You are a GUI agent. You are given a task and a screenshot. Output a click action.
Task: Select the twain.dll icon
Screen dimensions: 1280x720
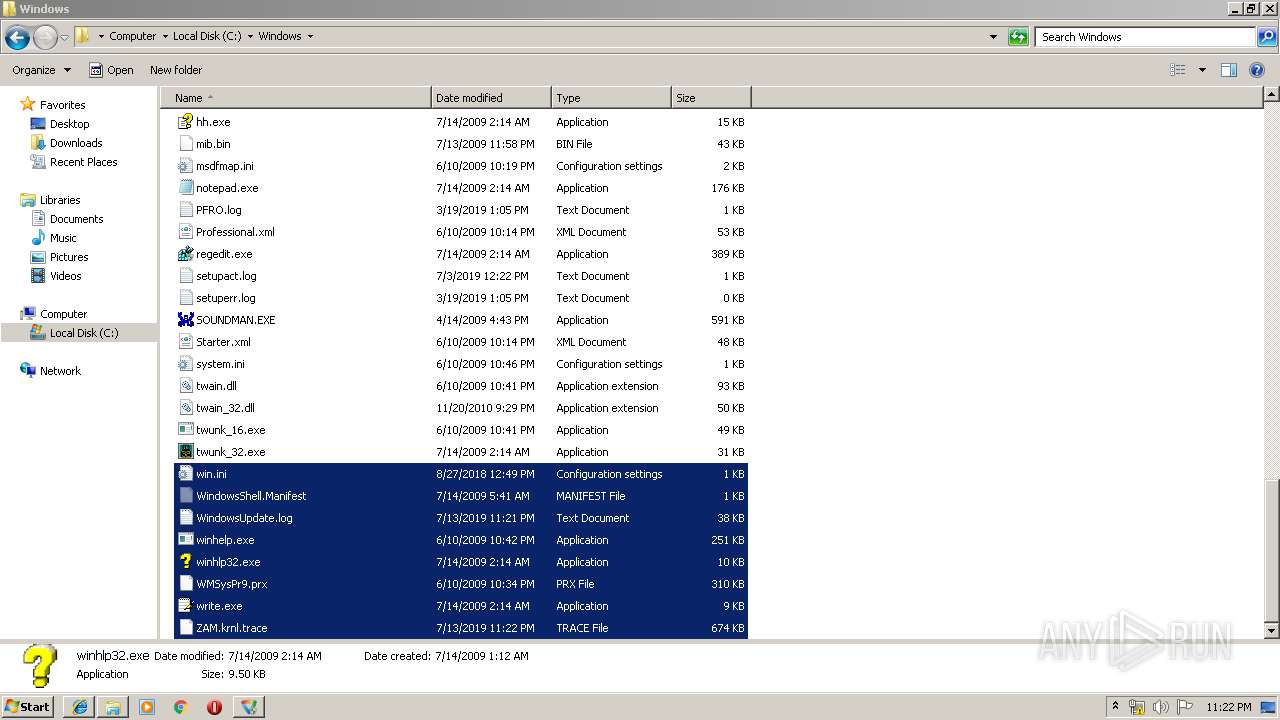pyautogui.click(x=185, y=386)
